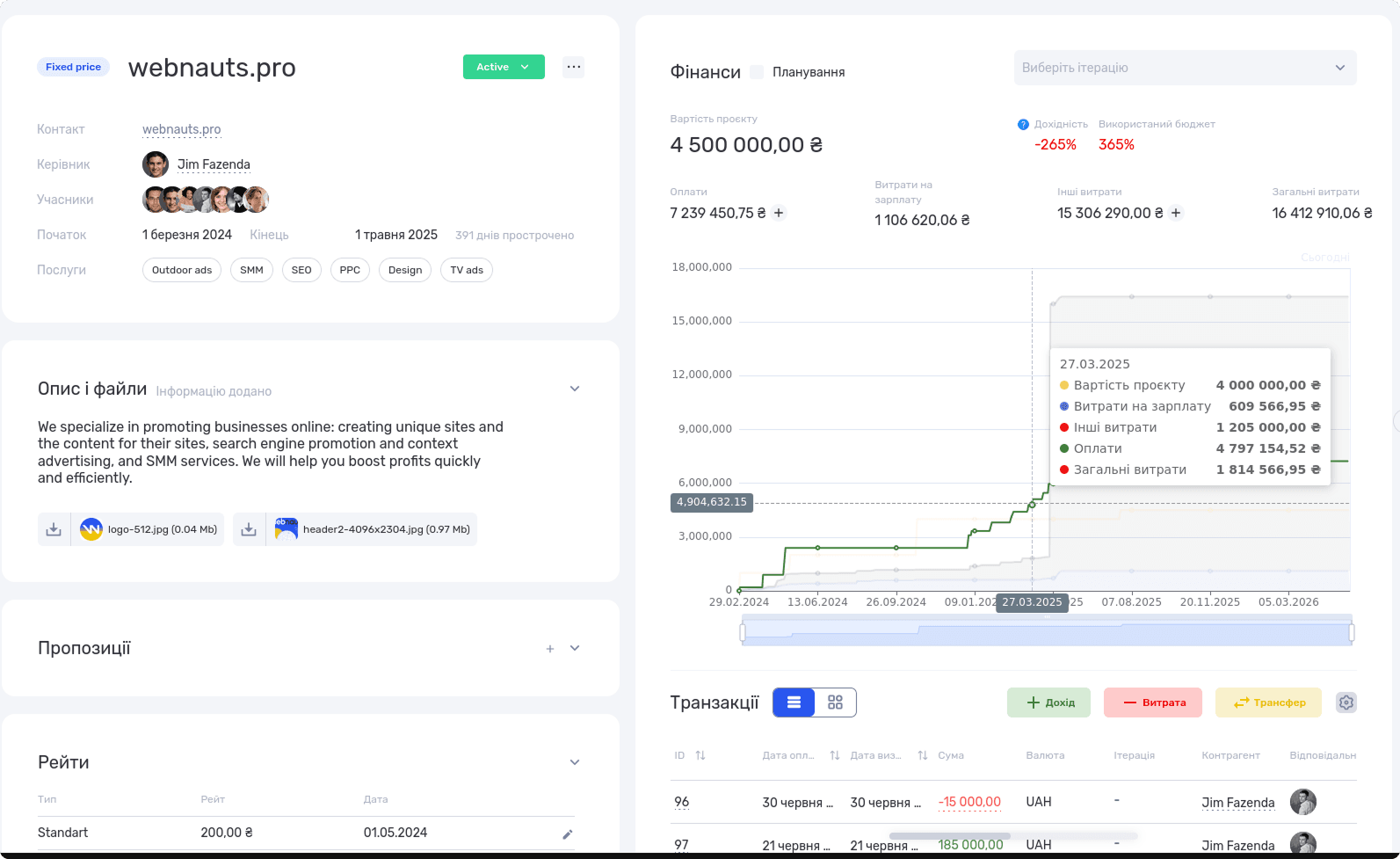Sort by Дата виз. column arrows
The width and height of the screenshot is (1400, 859).
point(923,755)
